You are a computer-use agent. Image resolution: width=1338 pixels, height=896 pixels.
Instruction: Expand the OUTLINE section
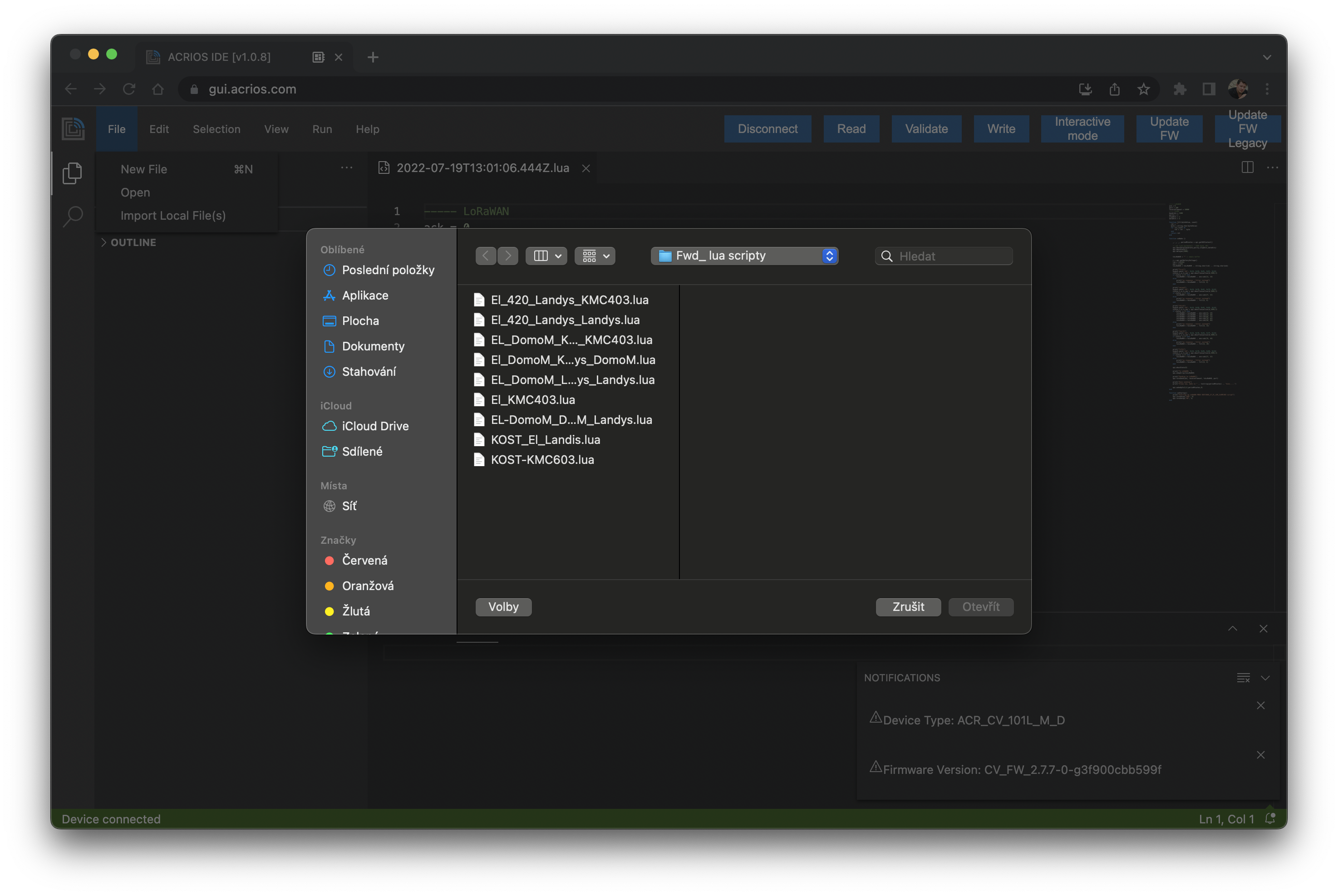pos(128,242)
